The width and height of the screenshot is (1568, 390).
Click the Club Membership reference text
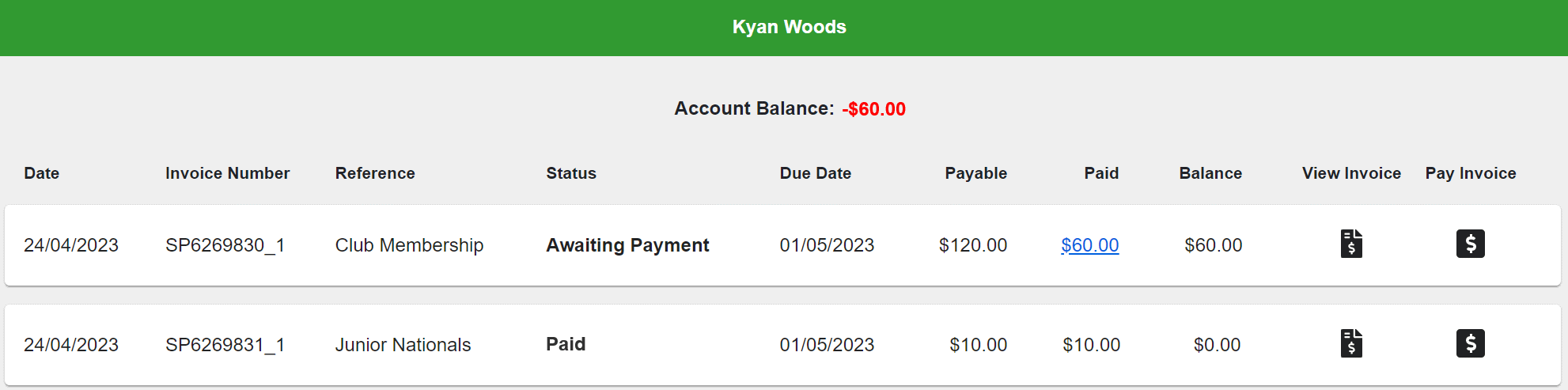tap(409, 245)
